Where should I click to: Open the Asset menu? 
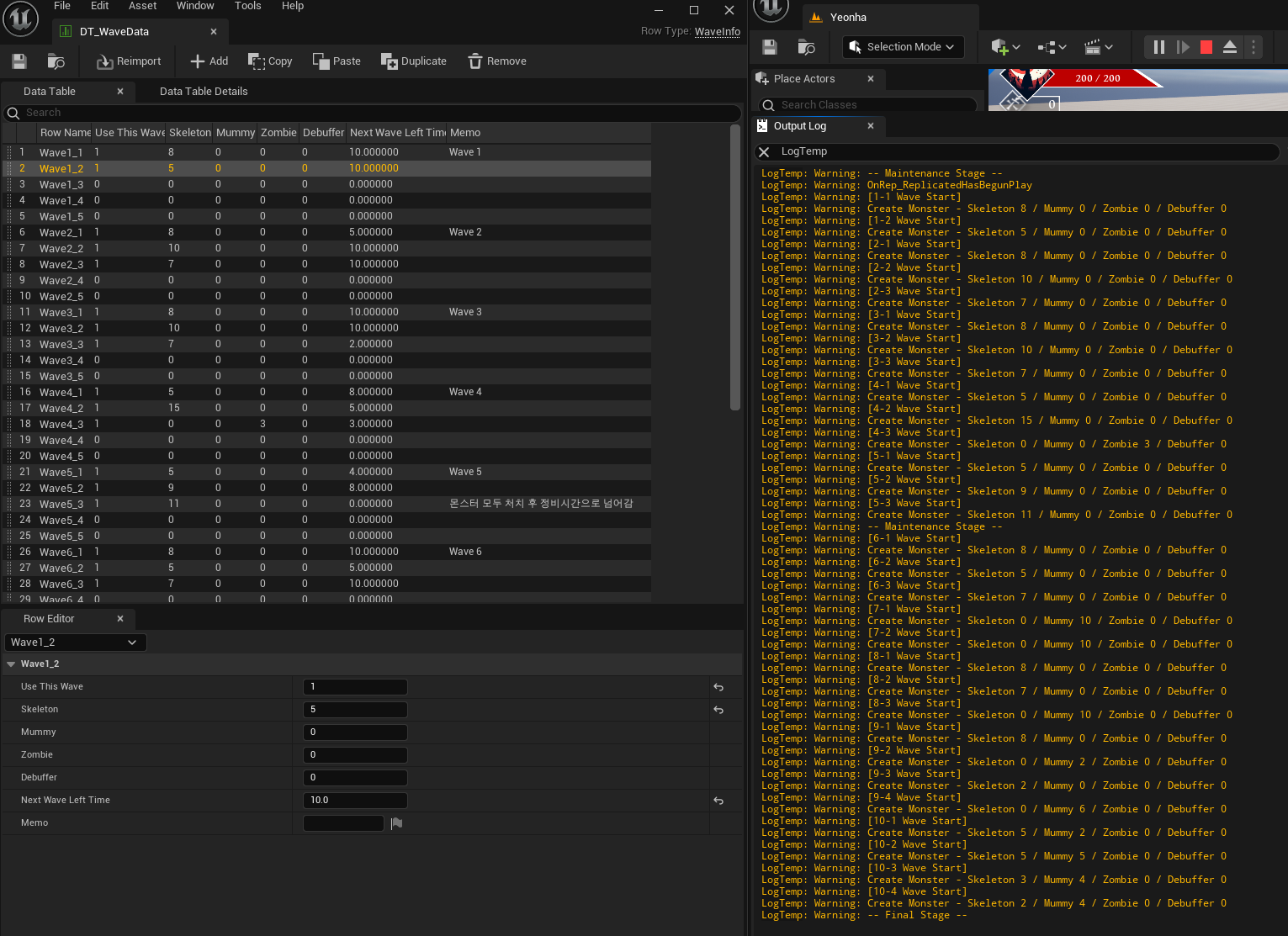[x=143, y=6]
